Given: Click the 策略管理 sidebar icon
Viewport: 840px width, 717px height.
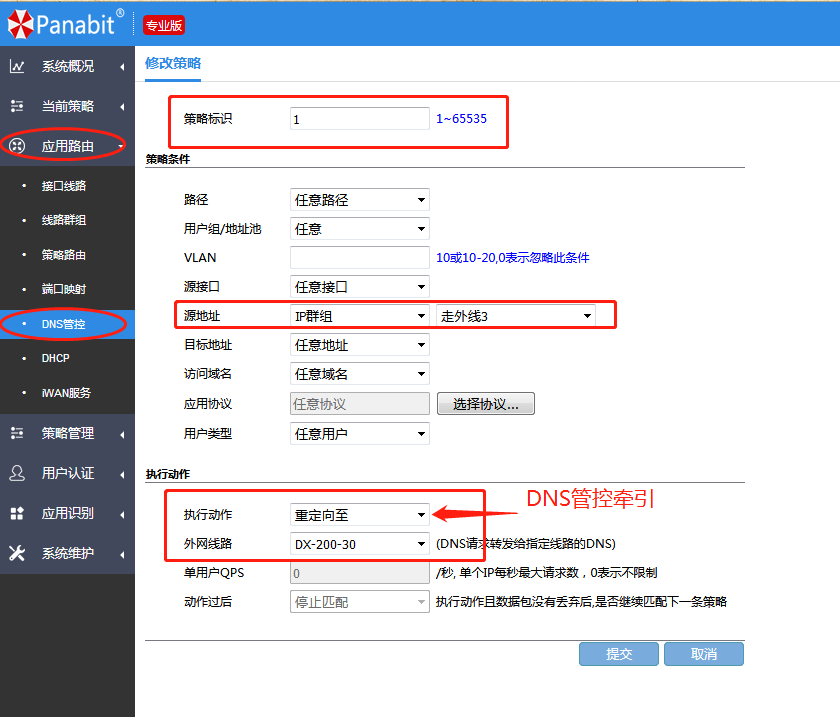Looking at the screenshot, I should pos(17,433).
